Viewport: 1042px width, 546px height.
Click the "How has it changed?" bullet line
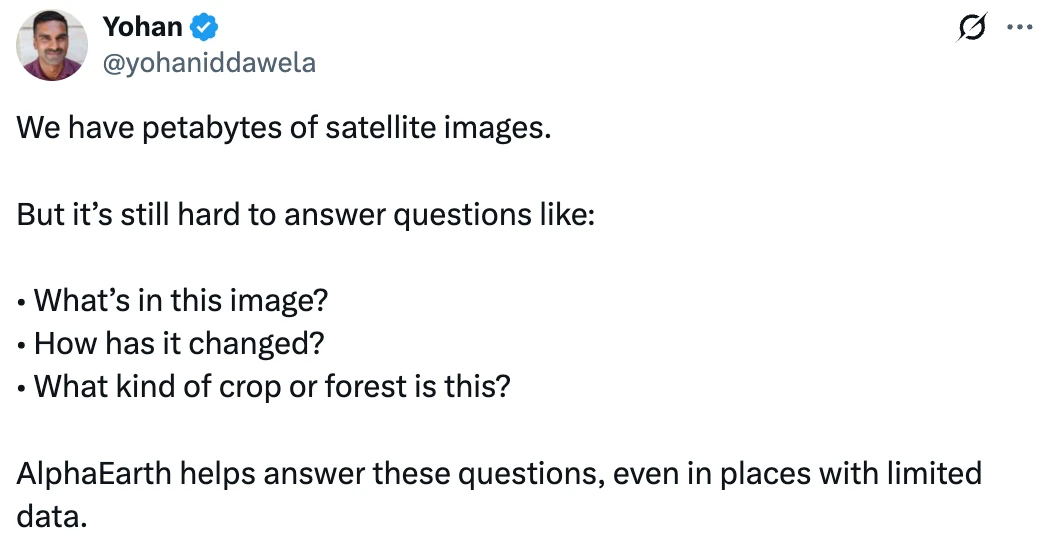click(x=178, y=343)
